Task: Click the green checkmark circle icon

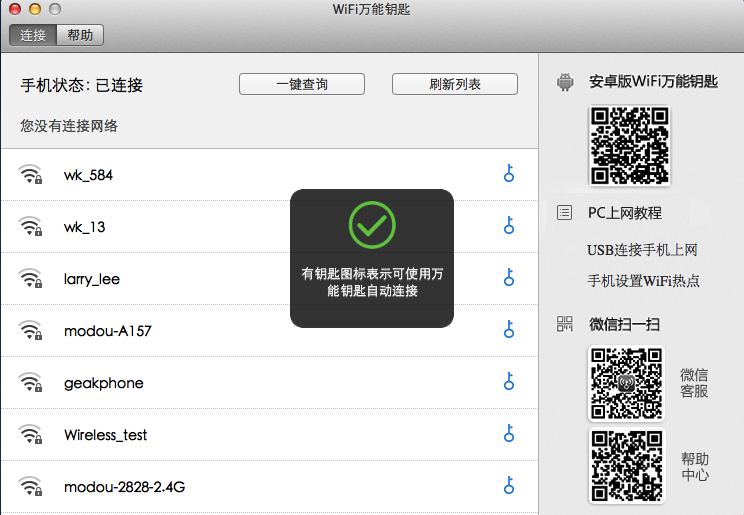Action: (372, 225)
